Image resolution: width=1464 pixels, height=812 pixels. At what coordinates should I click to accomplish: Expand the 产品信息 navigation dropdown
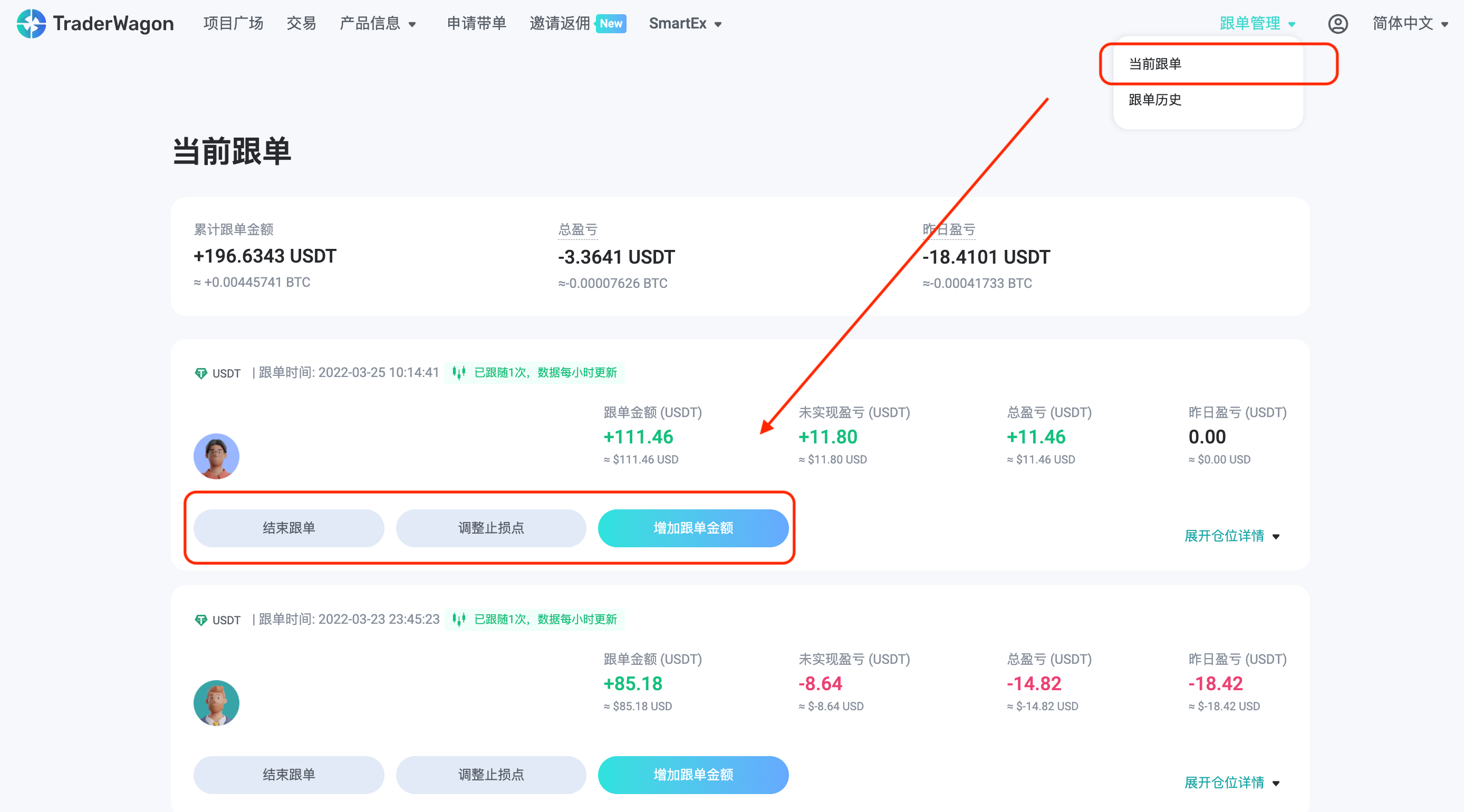pyautogui.click(x=378, y=23)
